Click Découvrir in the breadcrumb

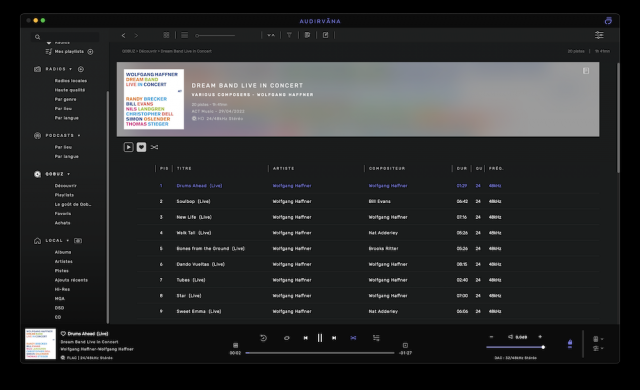148,51
